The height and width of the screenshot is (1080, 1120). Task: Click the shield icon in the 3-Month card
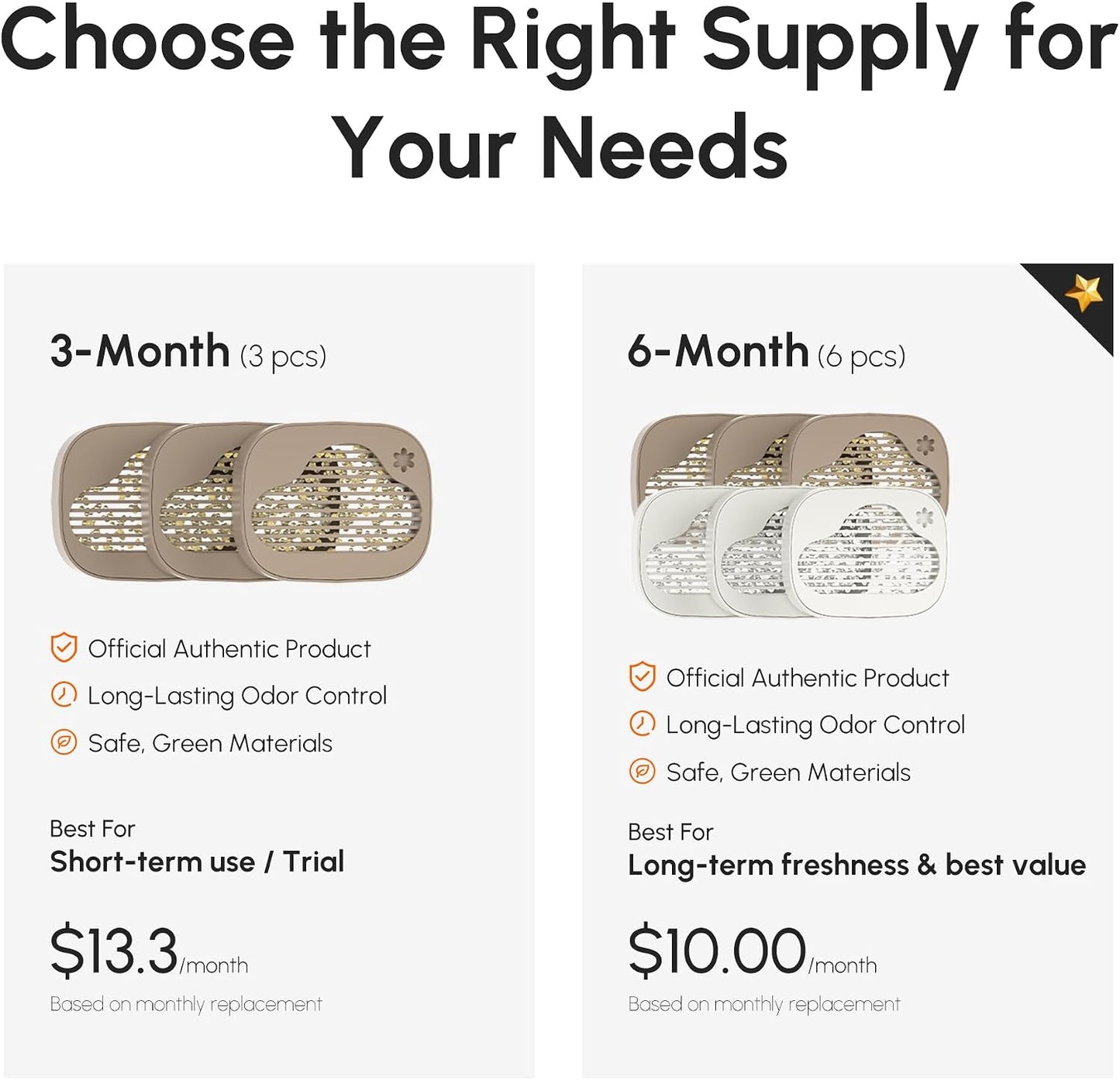[x=64, y=648]
